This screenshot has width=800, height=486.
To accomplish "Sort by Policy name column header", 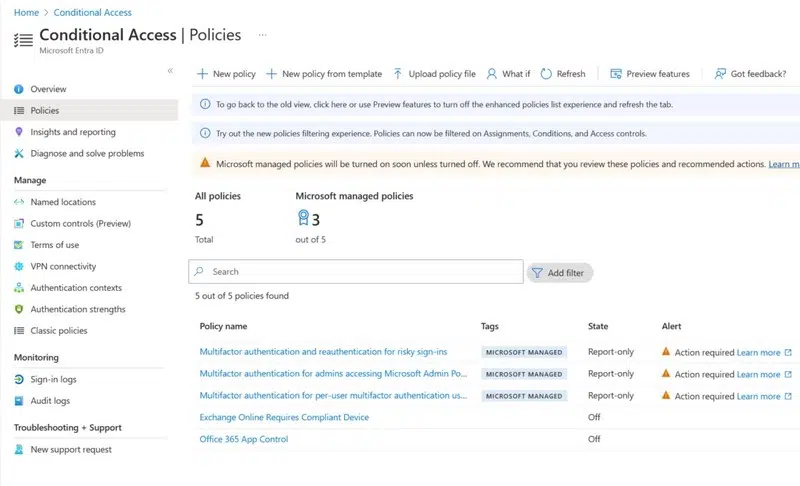I will 223,326.
